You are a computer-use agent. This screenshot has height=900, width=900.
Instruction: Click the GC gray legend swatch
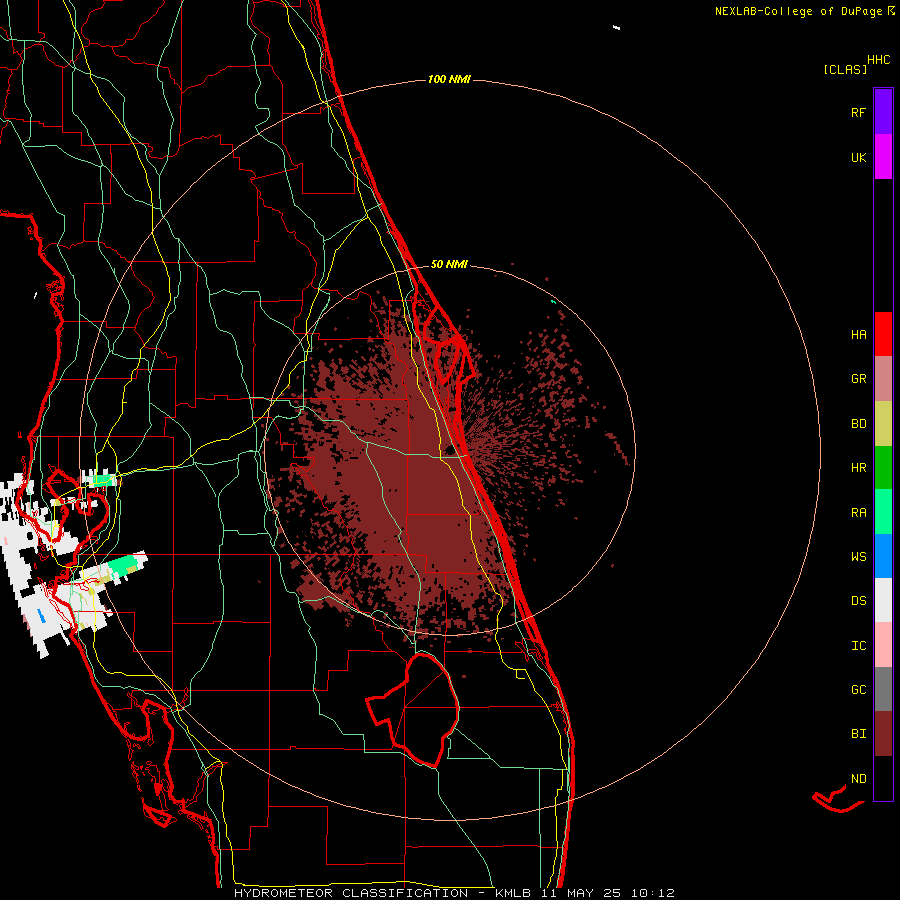pyautogui.click(x=883, y=689)
